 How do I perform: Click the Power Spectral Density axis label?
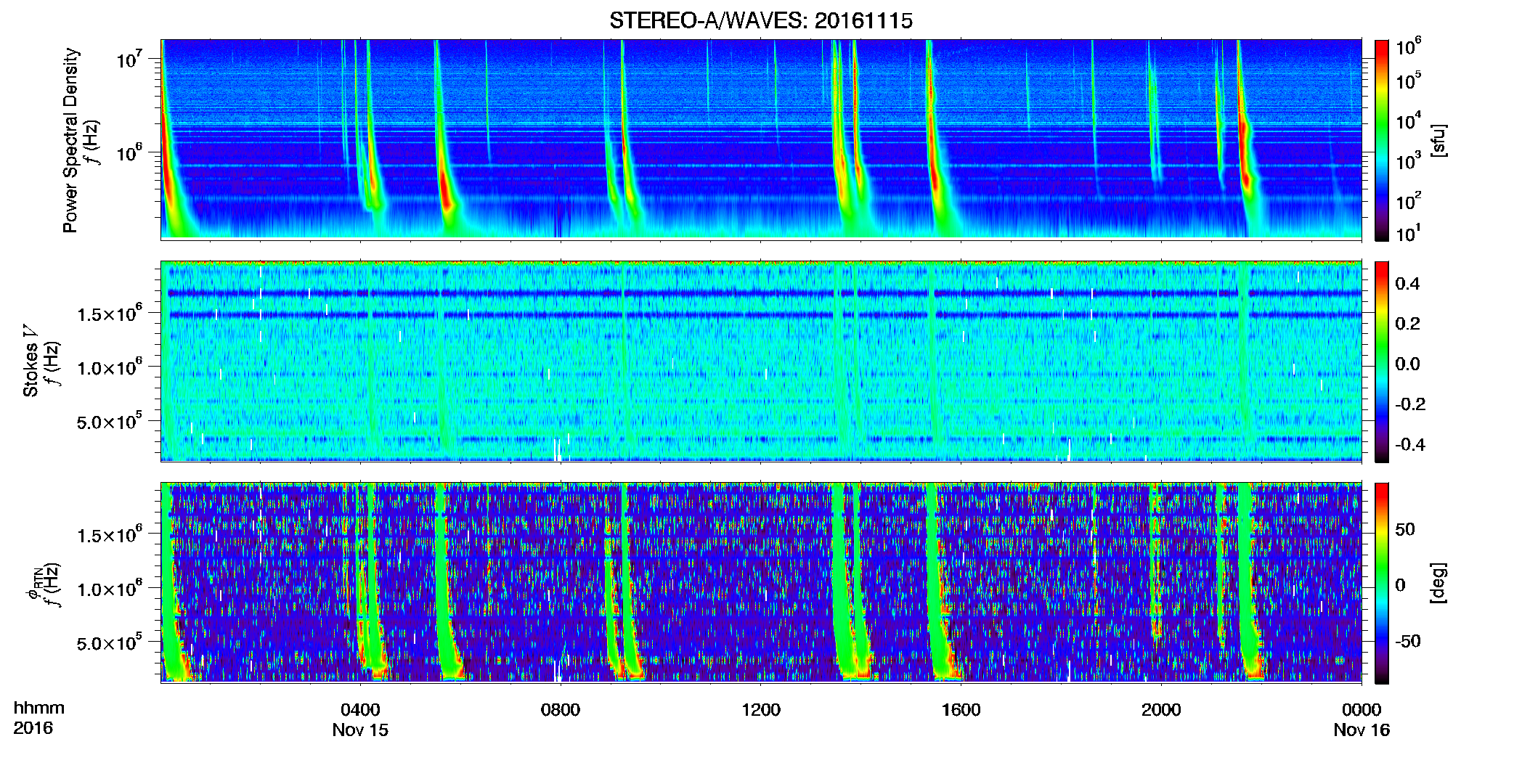point(70,140)
